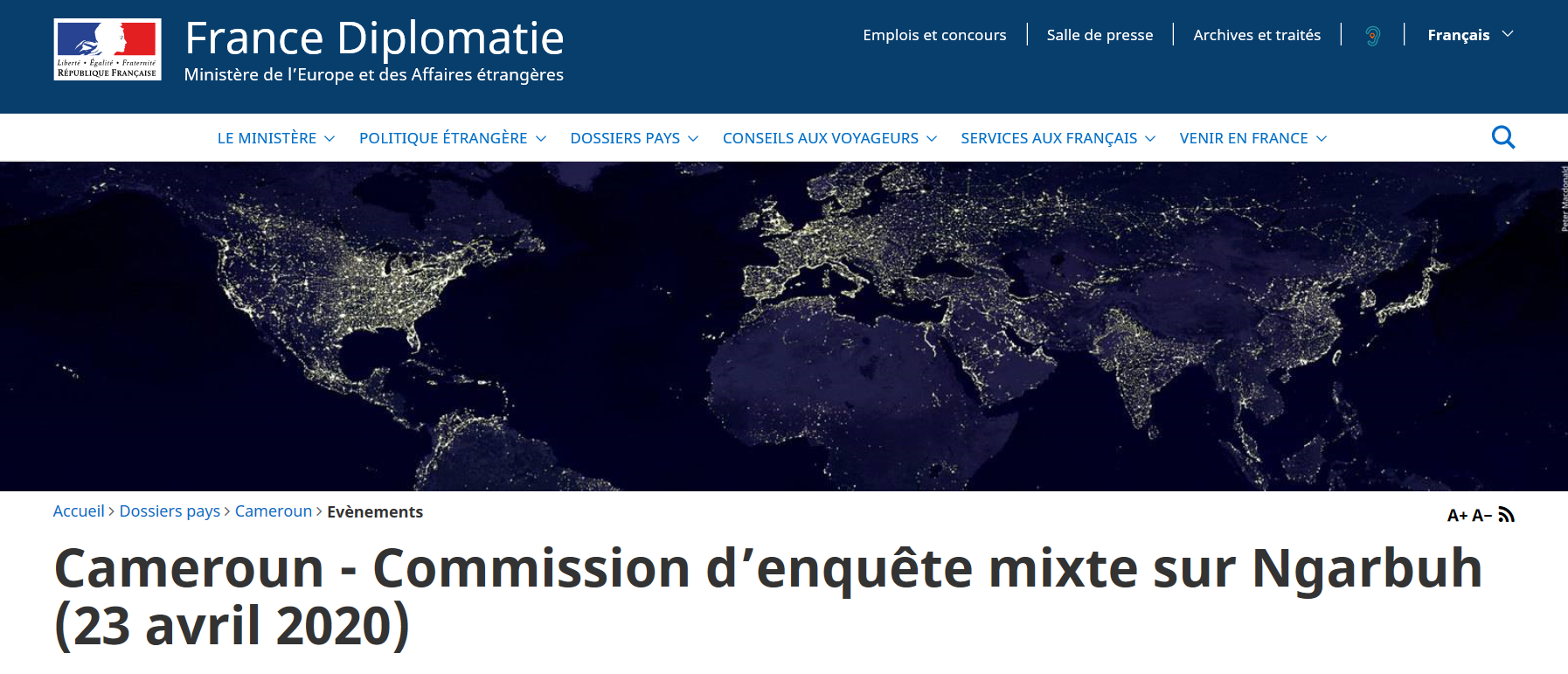Click the France Diplomatie site title
1568x674 pixels.
pyautogui.click(x=374, y=39)
